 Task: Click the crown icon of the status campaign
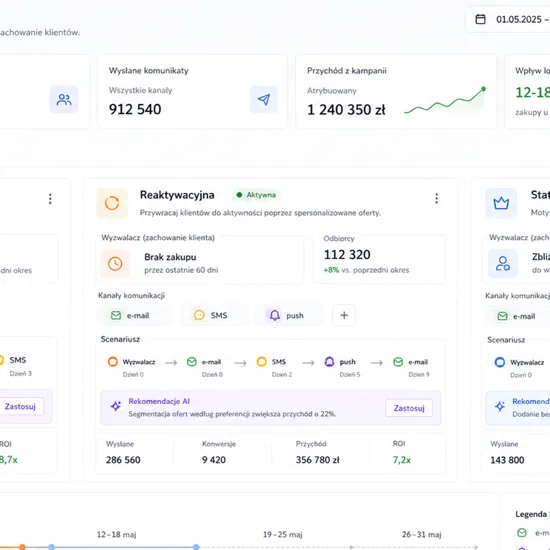tap(501, 203)
